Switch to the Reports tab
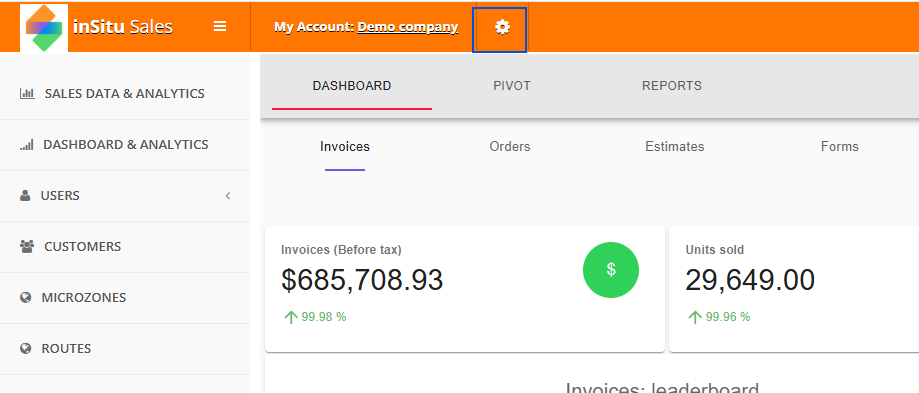Viewport: 919px width, 393px height. (672, 86)
